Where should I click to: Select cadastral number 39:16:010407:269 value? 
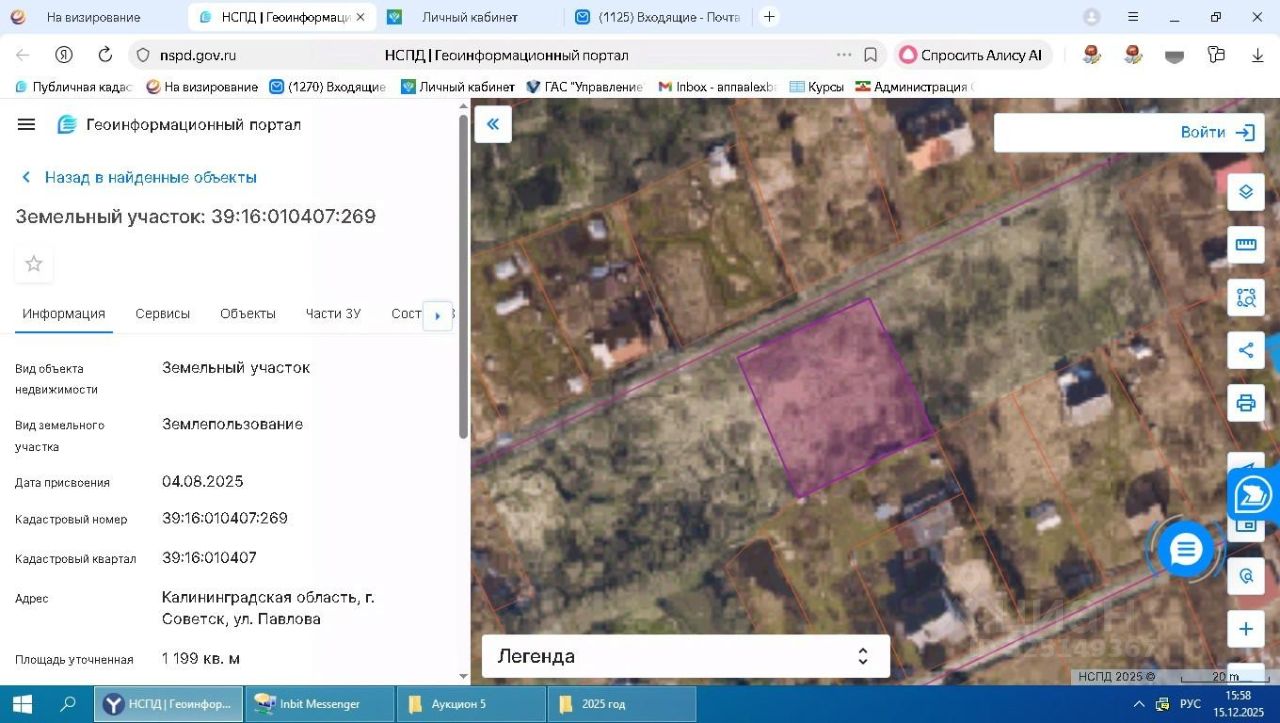[225, 518]
